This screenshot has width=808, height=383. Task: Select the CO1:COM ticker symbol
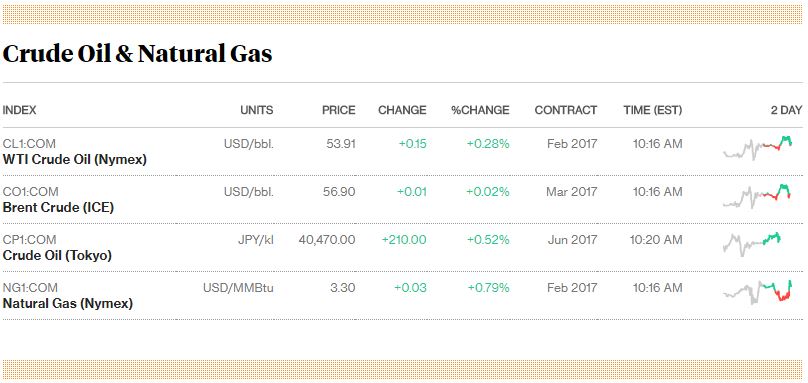pyautogui.click(x=30, y=192)
